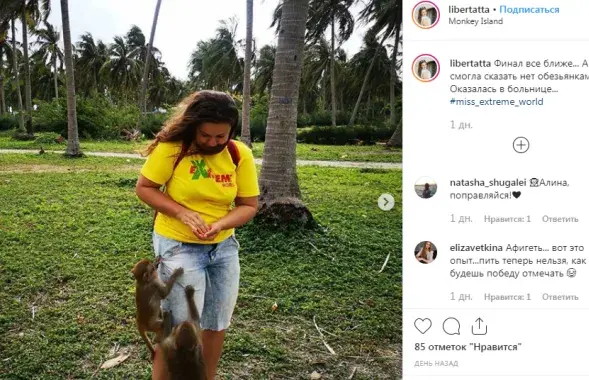
Task: Open the Monkey Island location
Action: coord(476,21)
